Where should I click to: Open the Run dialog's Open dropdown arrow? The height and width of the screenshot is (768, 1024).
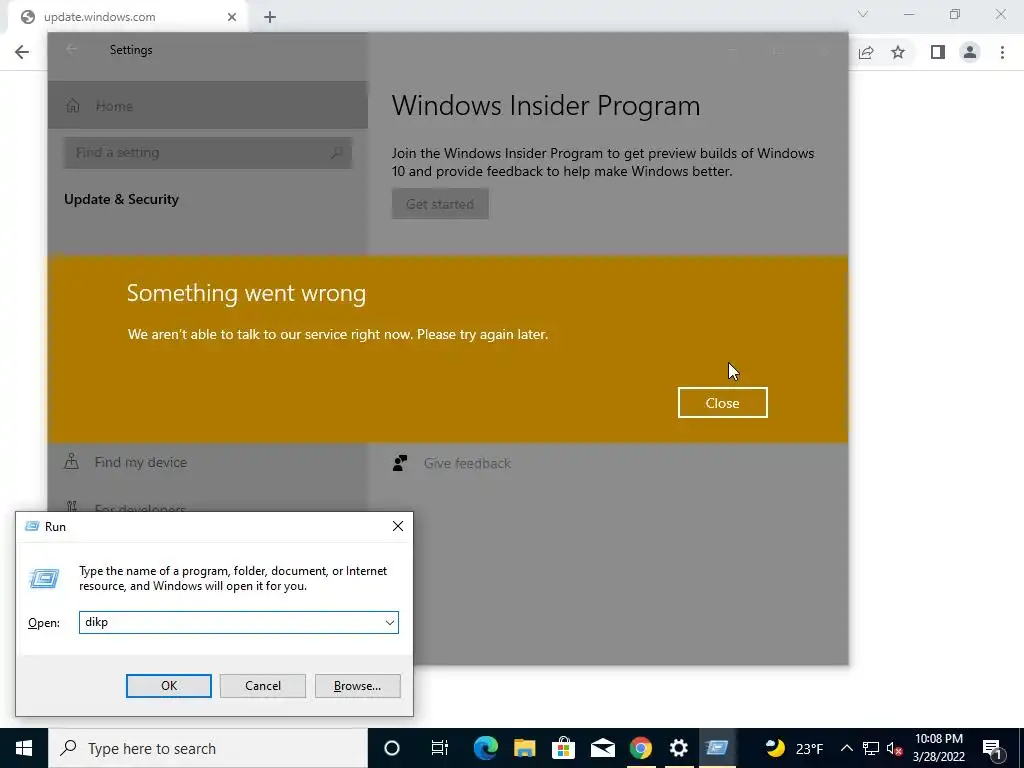tap(390, 622)
